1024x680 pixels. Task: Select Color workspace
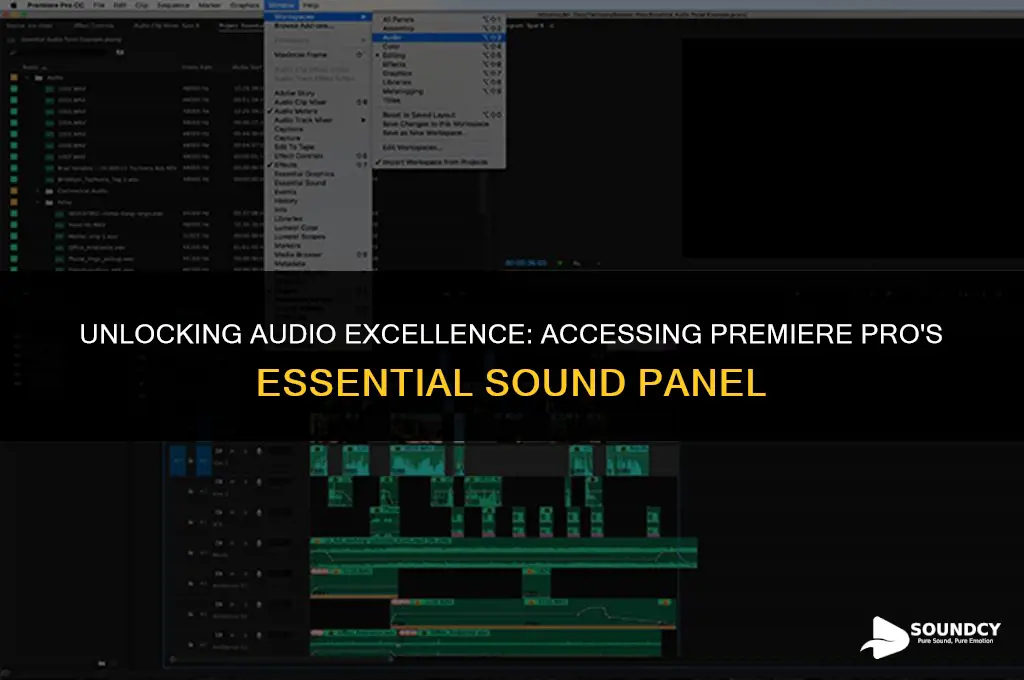[439, 46]
